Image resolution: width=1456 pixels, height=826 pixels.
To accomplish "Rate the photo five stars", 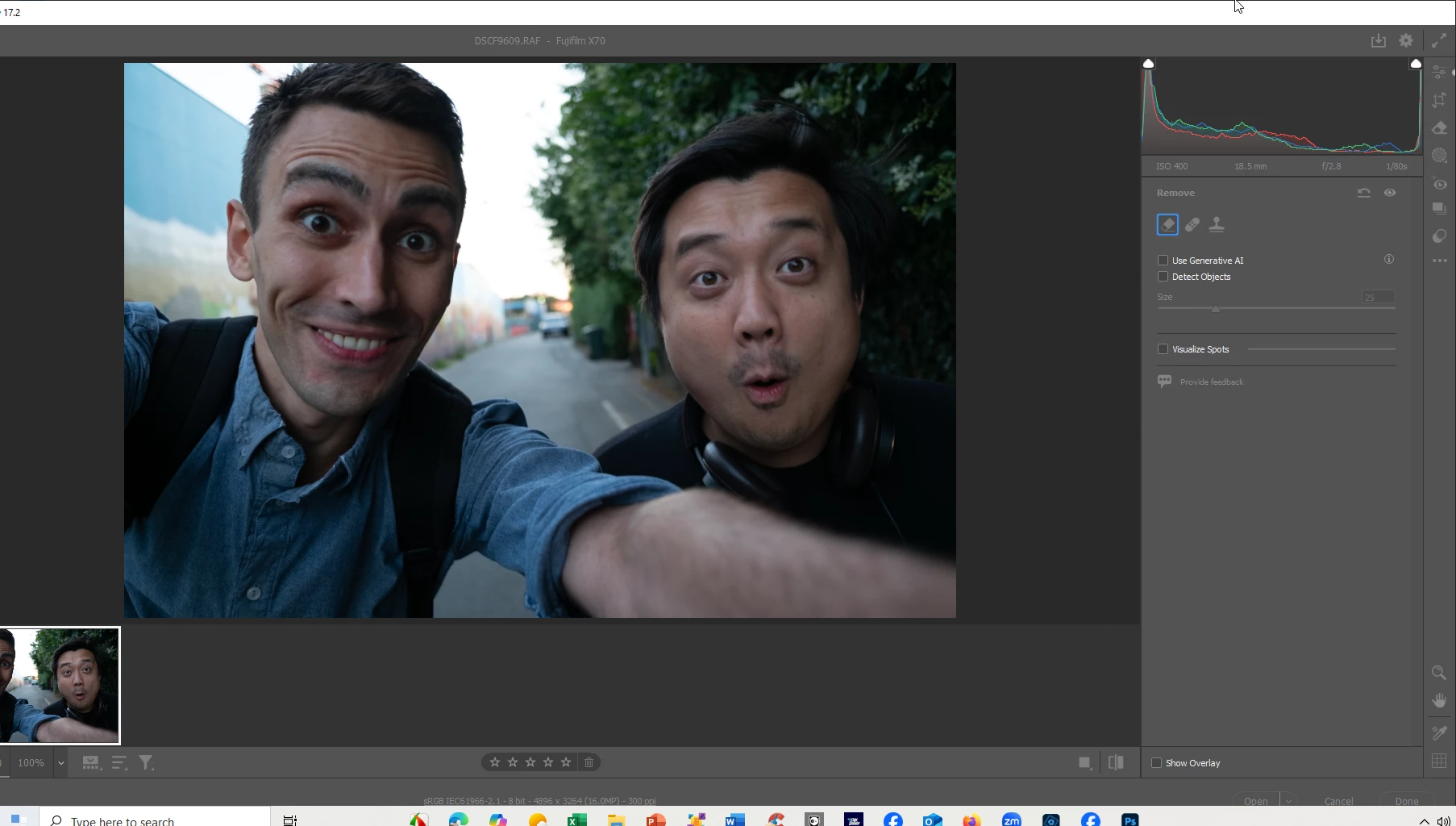I will click(566, 762).
